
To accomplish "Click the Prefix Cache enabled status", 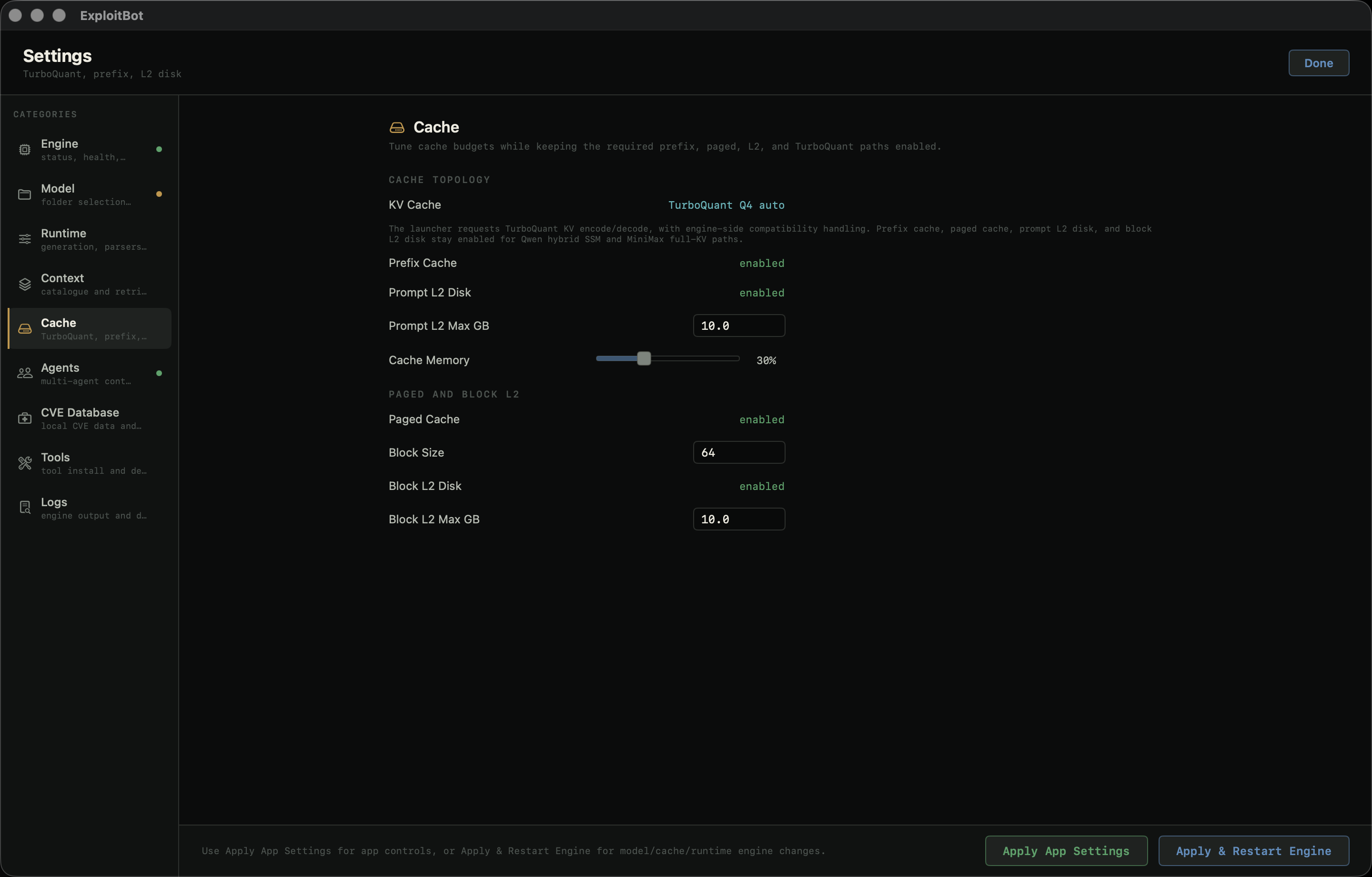I will click(x=761, y=264).
